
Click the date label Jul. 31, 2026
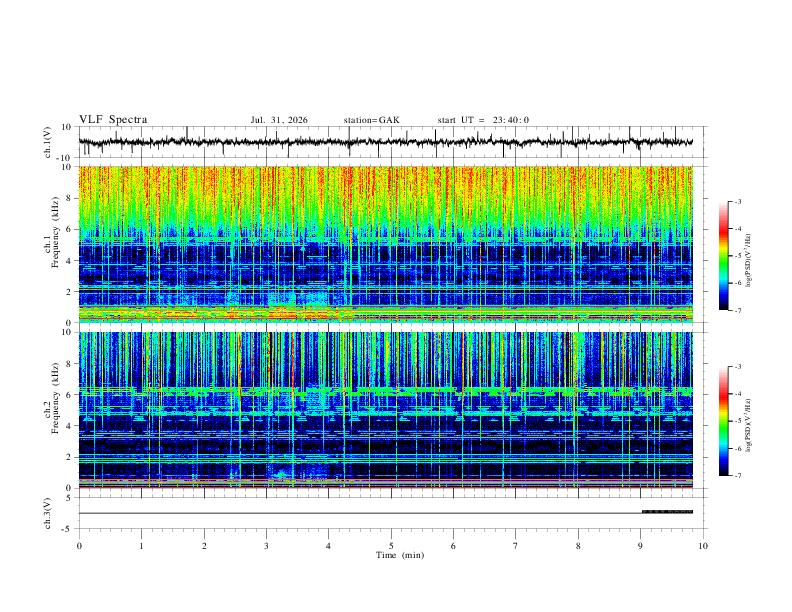(x=279, y=120)
